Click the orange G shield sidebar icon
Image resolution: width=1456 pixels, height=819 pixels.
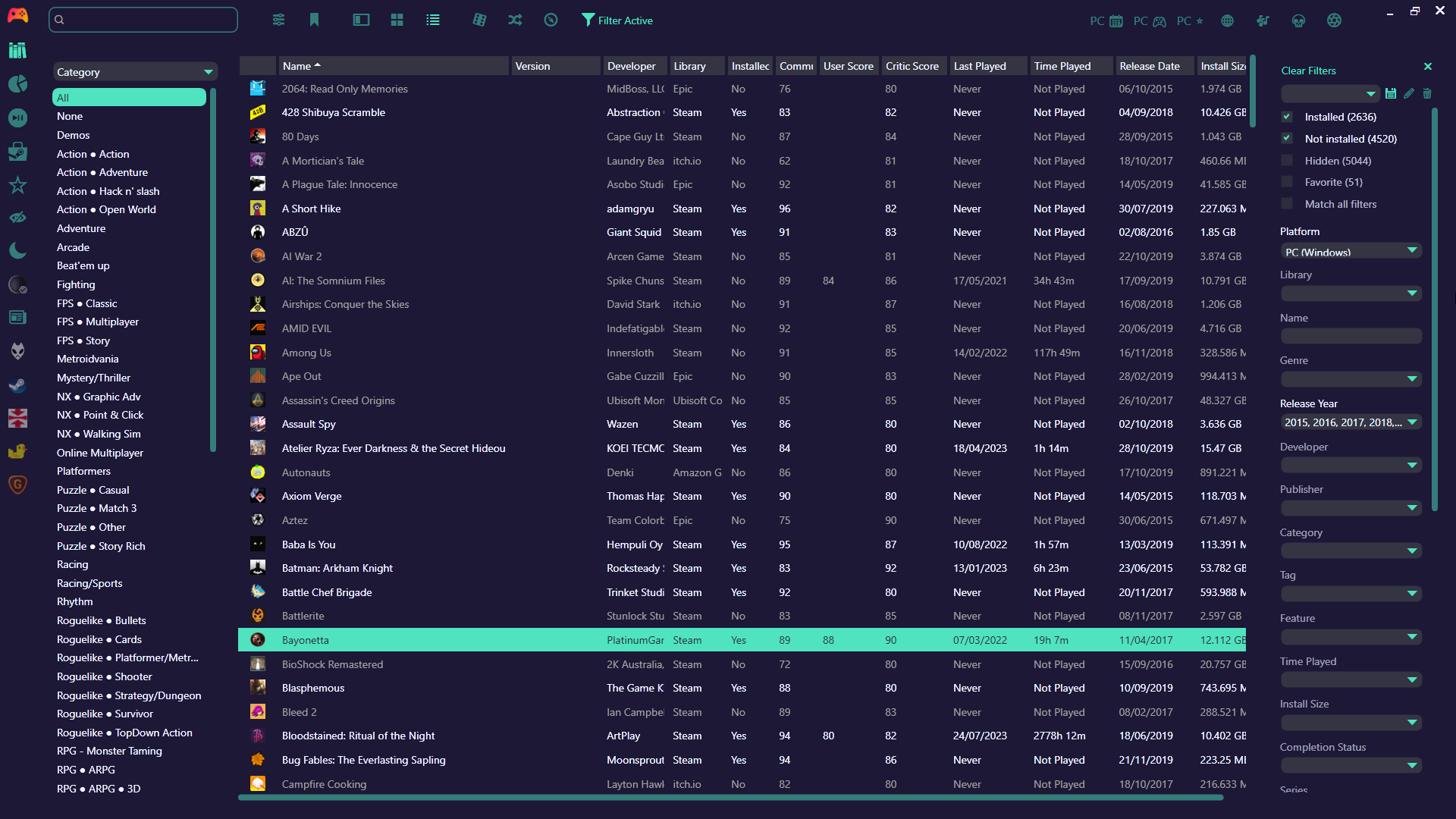(17, 485)
